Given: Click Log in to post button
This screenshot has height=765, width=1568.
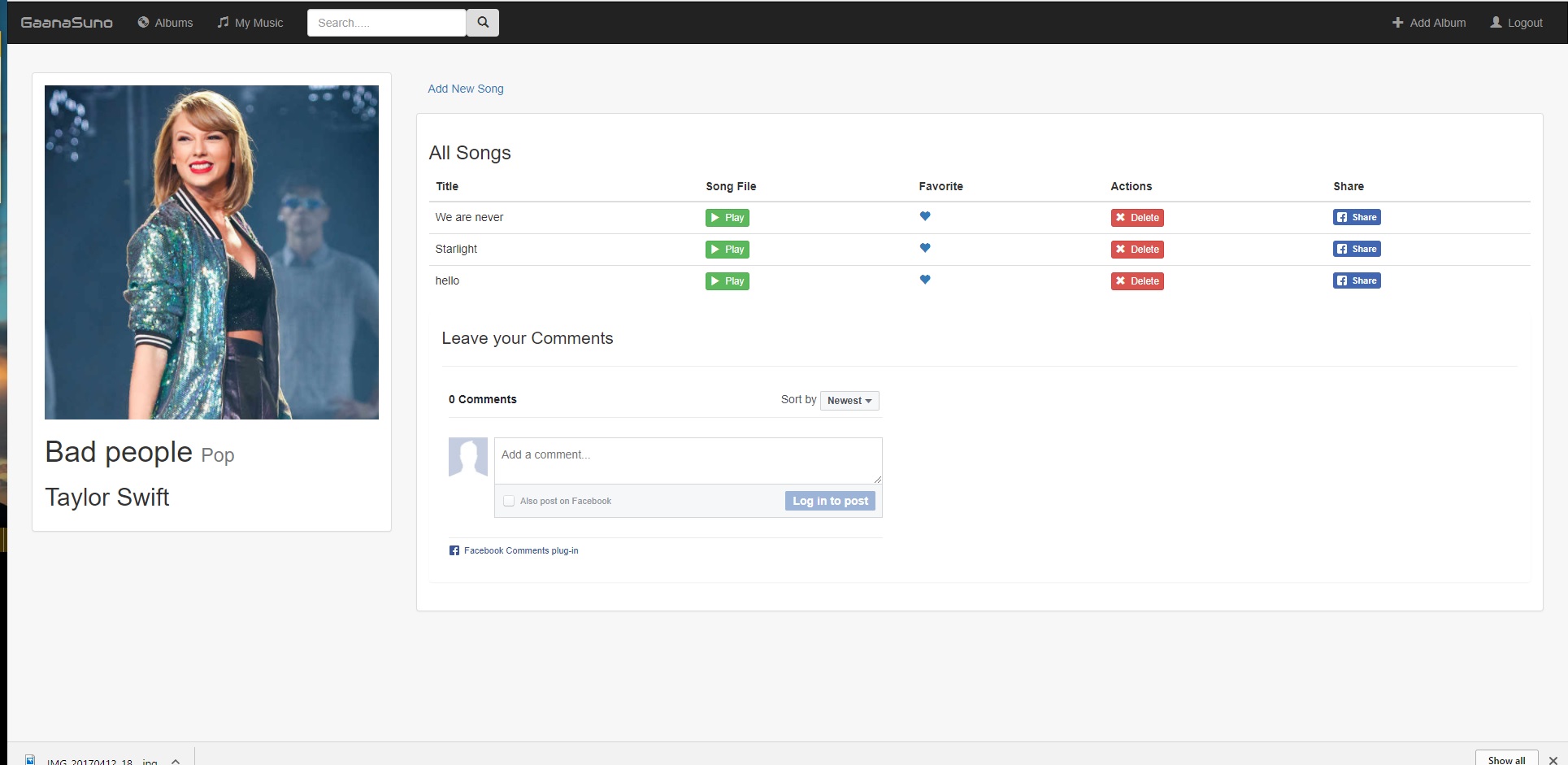Looking at the screenshot, I should click(x=830, y=501).
